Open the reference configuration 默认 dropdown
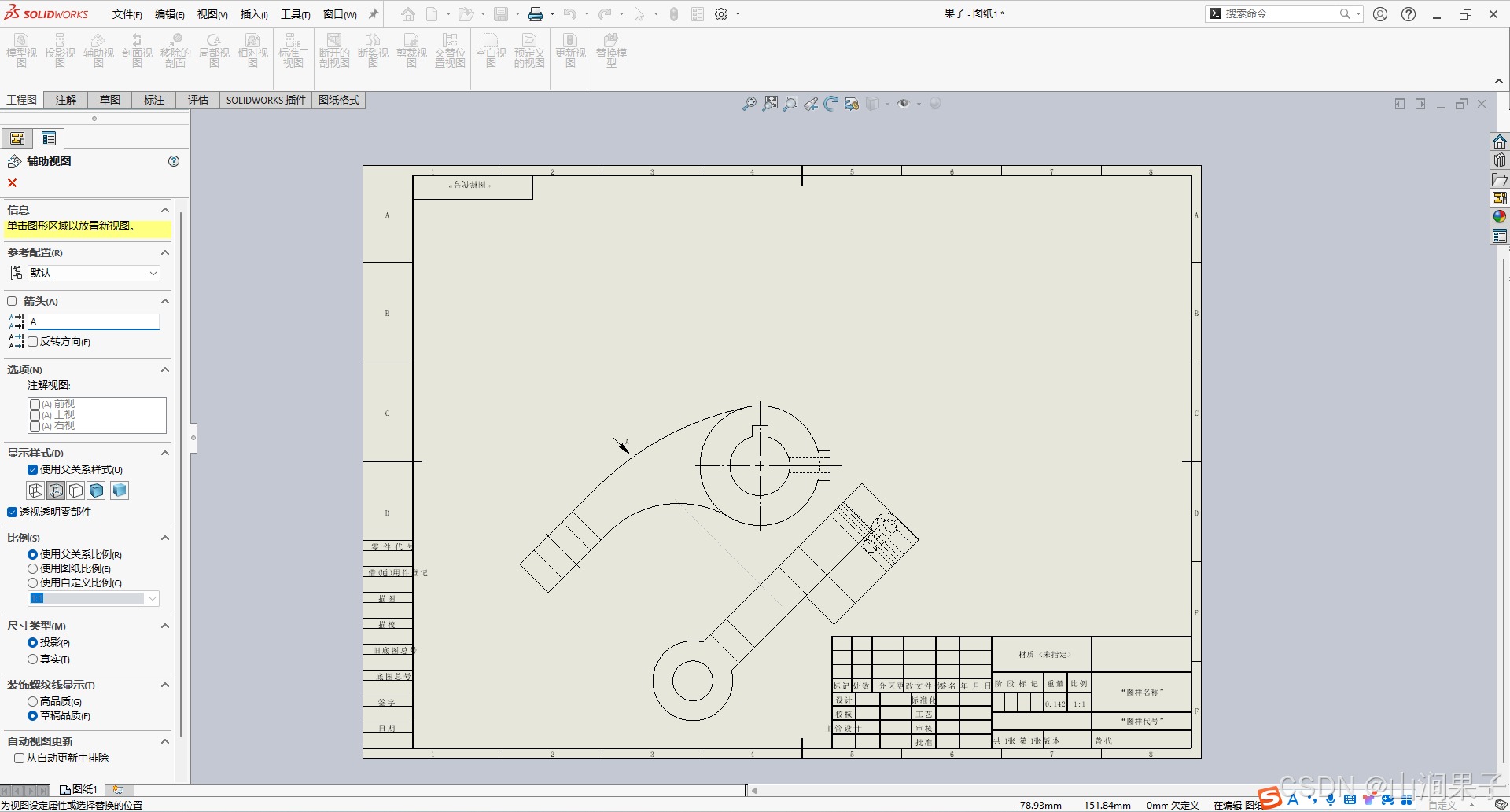This screenshot has width=1510, height=812. [94, 273]
